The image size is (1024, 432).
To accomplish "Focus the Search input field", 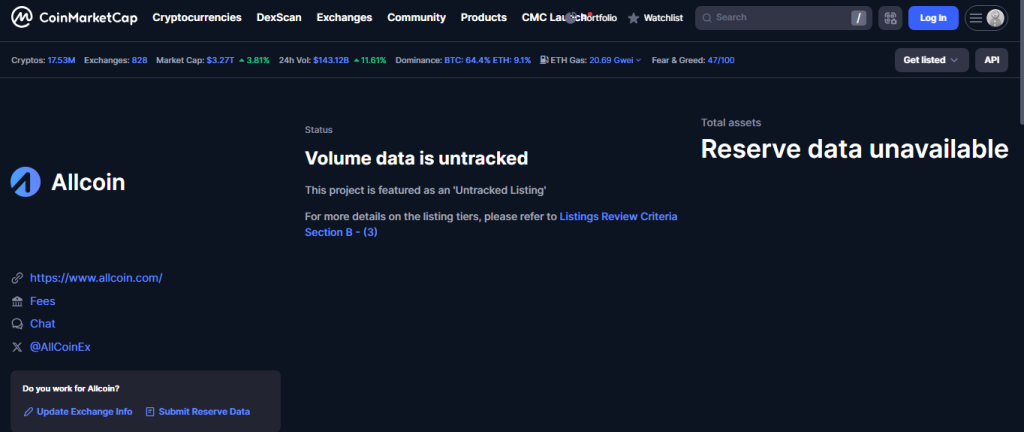I will (780, 18).
